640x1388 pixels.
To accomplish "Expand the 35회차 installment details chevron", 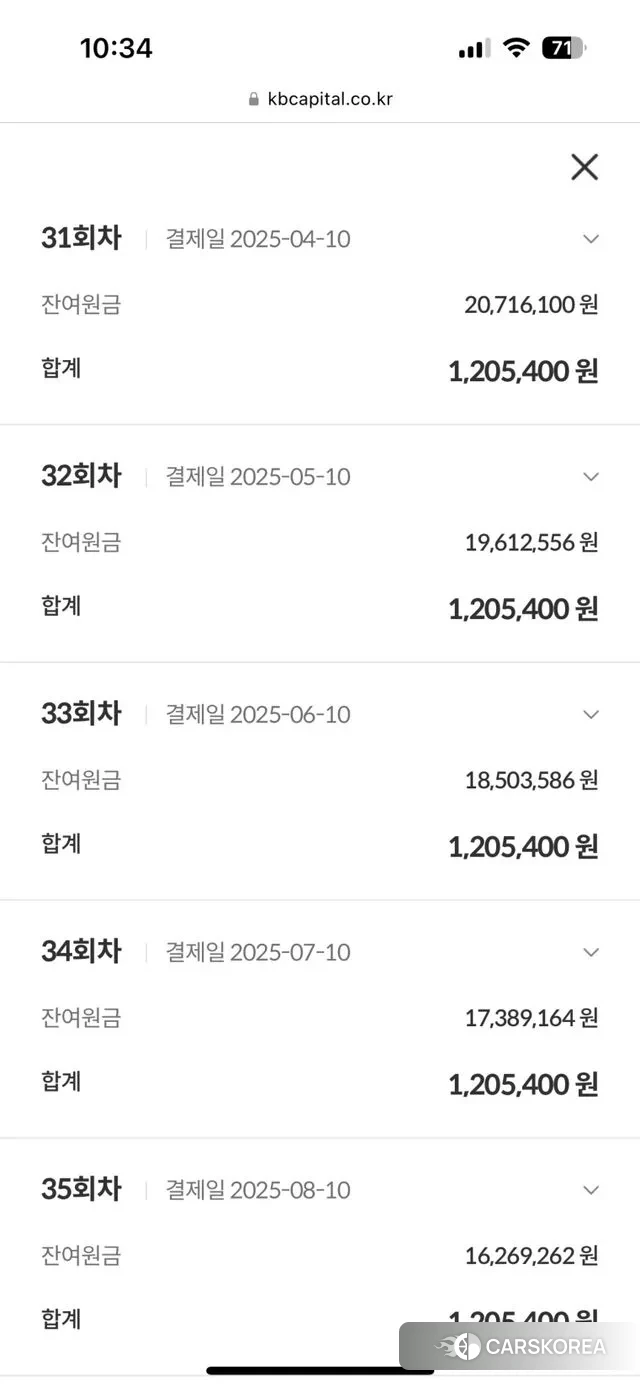I will tap(591, 1190).
